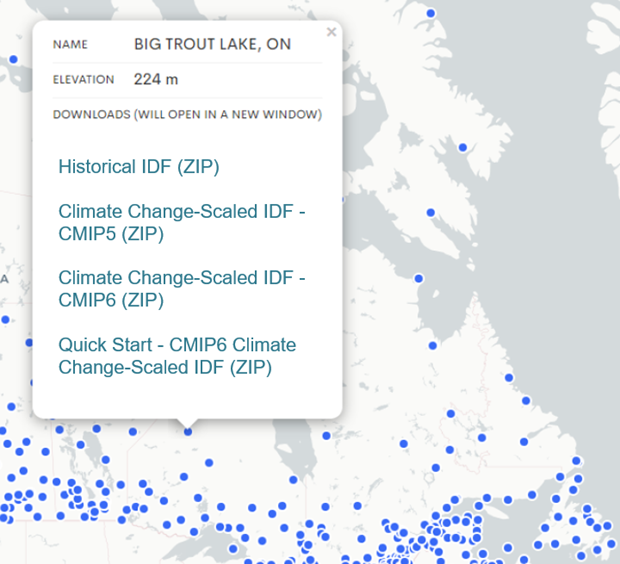The image size is (620, 564).
Task: Open Climate Change-Scaled IDF - CMIP6 (ZIP) link
Action: tap(182, 289)
